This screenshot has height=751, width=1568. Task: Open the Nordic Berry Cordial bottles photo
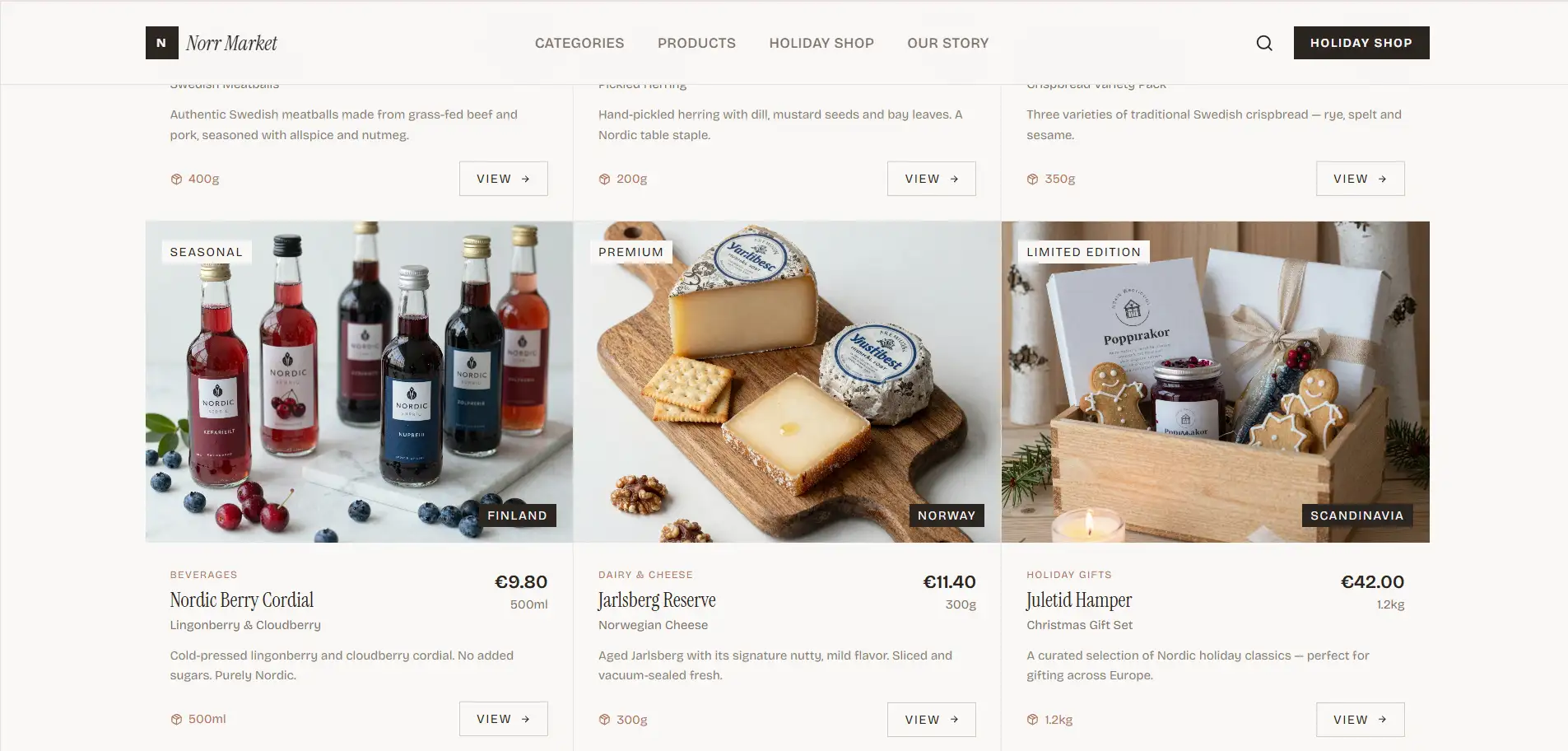(359, 382)
